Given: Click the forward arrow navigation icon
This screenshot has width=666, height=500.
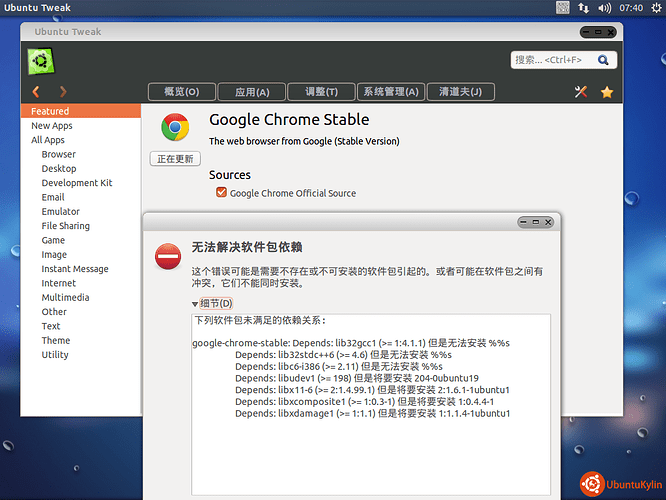Looking at the screenshot, I should tap(63, 91).
